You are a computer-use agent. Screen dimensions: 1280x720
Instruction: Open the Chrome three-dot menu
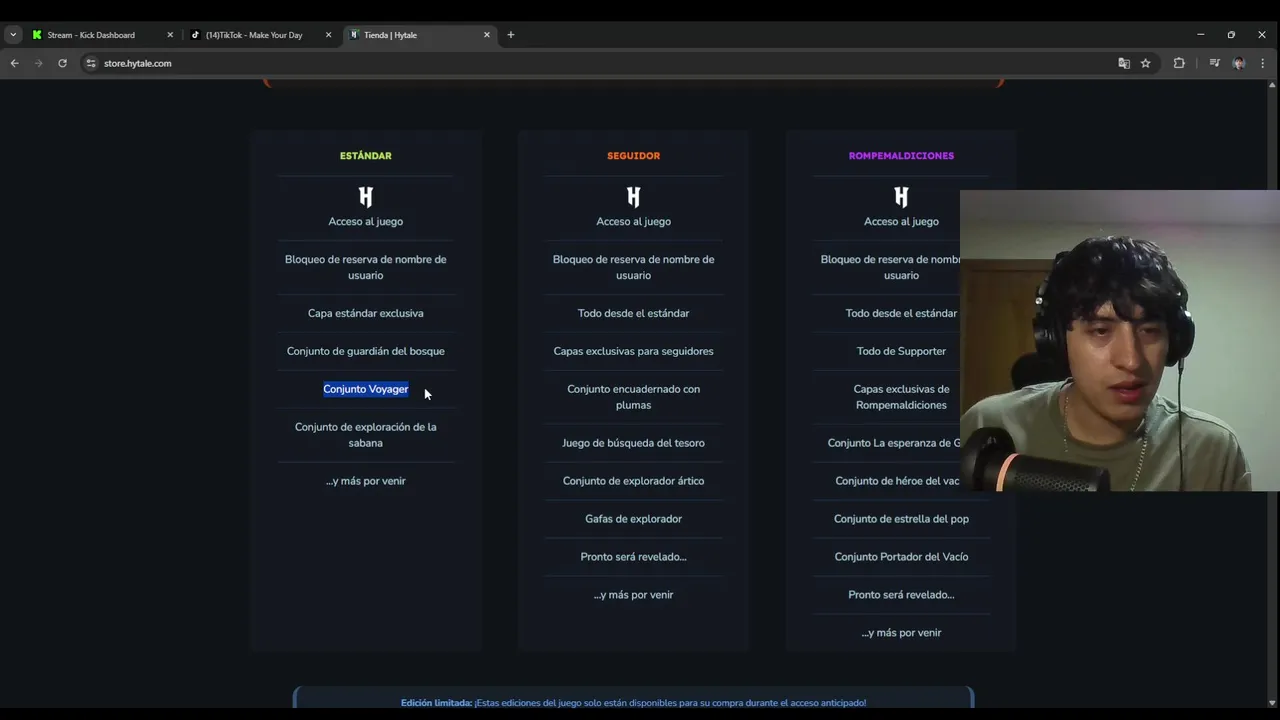(1262, 63)
